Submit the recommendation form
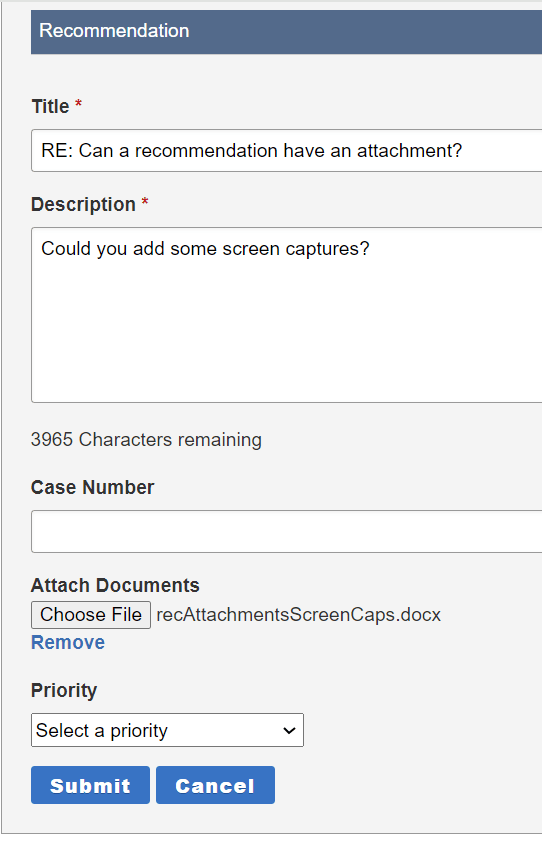Image resolution: width=542 pixels, height=841 pixels. (x=90, y=785)
